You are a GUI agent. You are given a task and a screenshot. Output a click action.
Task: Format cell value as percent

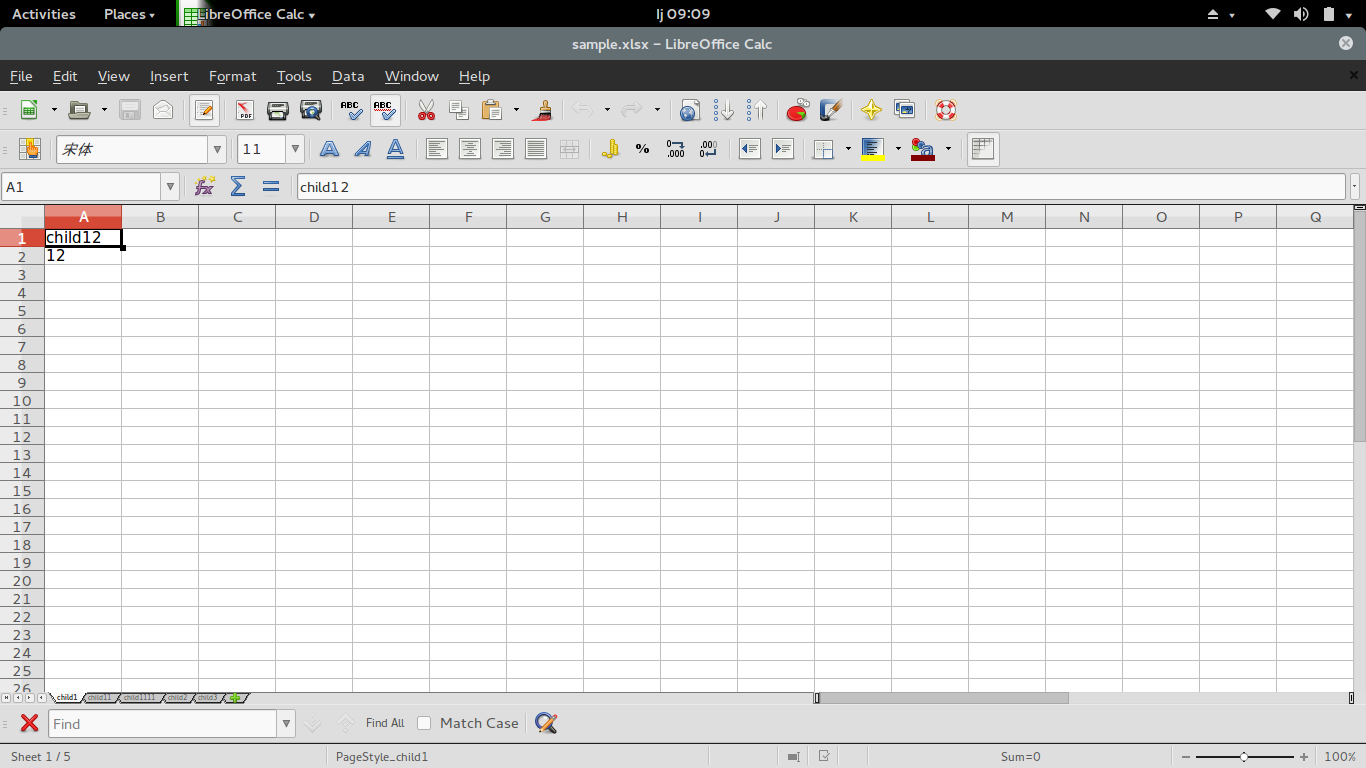coord(641,148)
